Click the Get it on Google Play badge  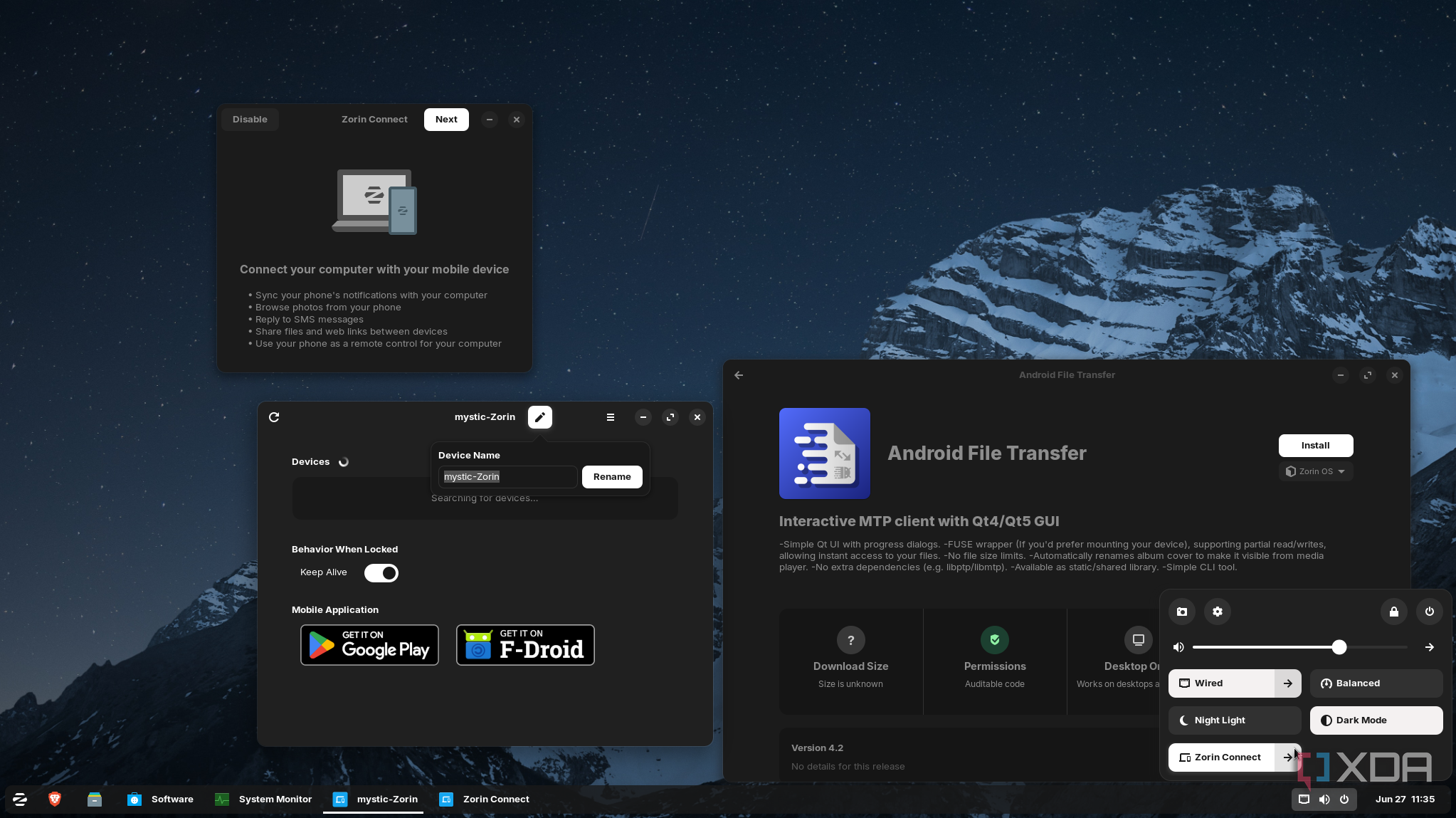click(369, 645)
